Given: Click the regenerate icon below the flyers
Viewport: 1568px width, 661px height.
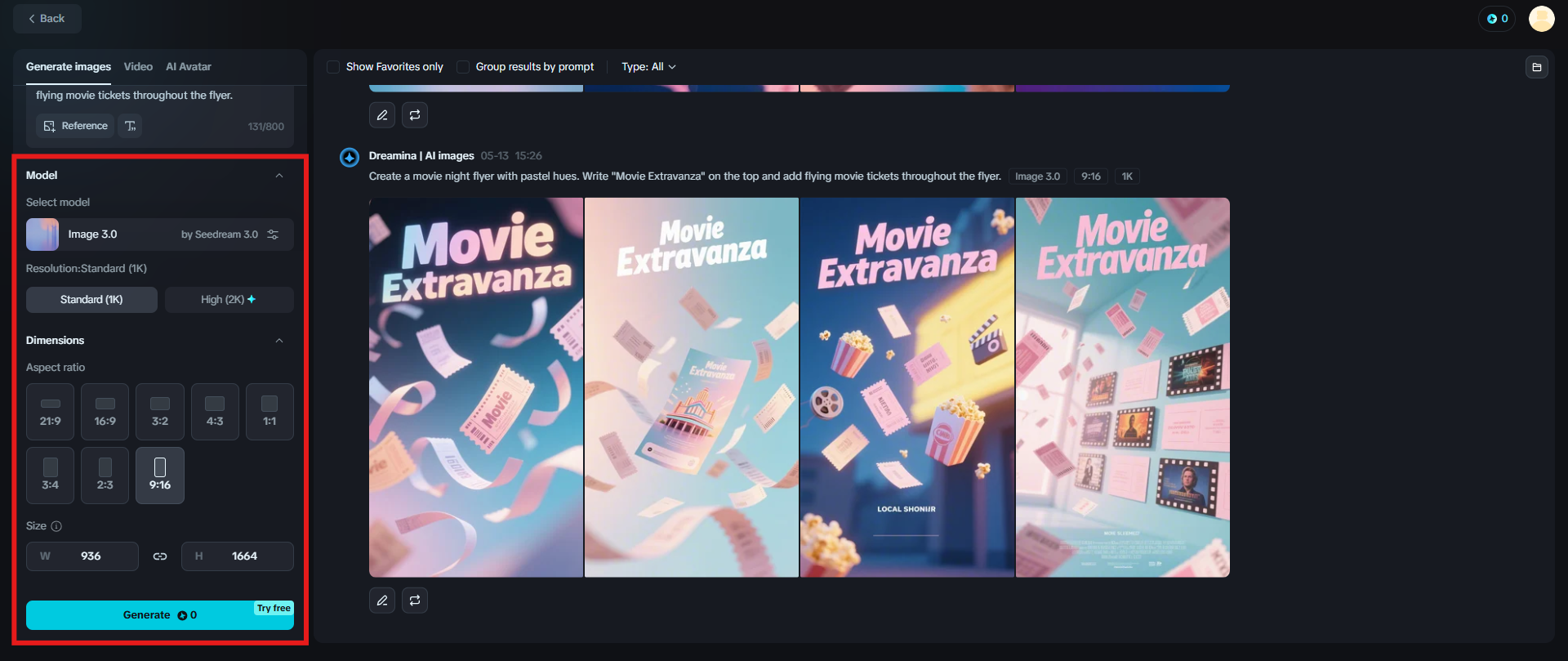Looking at the screenshot, I should tap(415, 601).
